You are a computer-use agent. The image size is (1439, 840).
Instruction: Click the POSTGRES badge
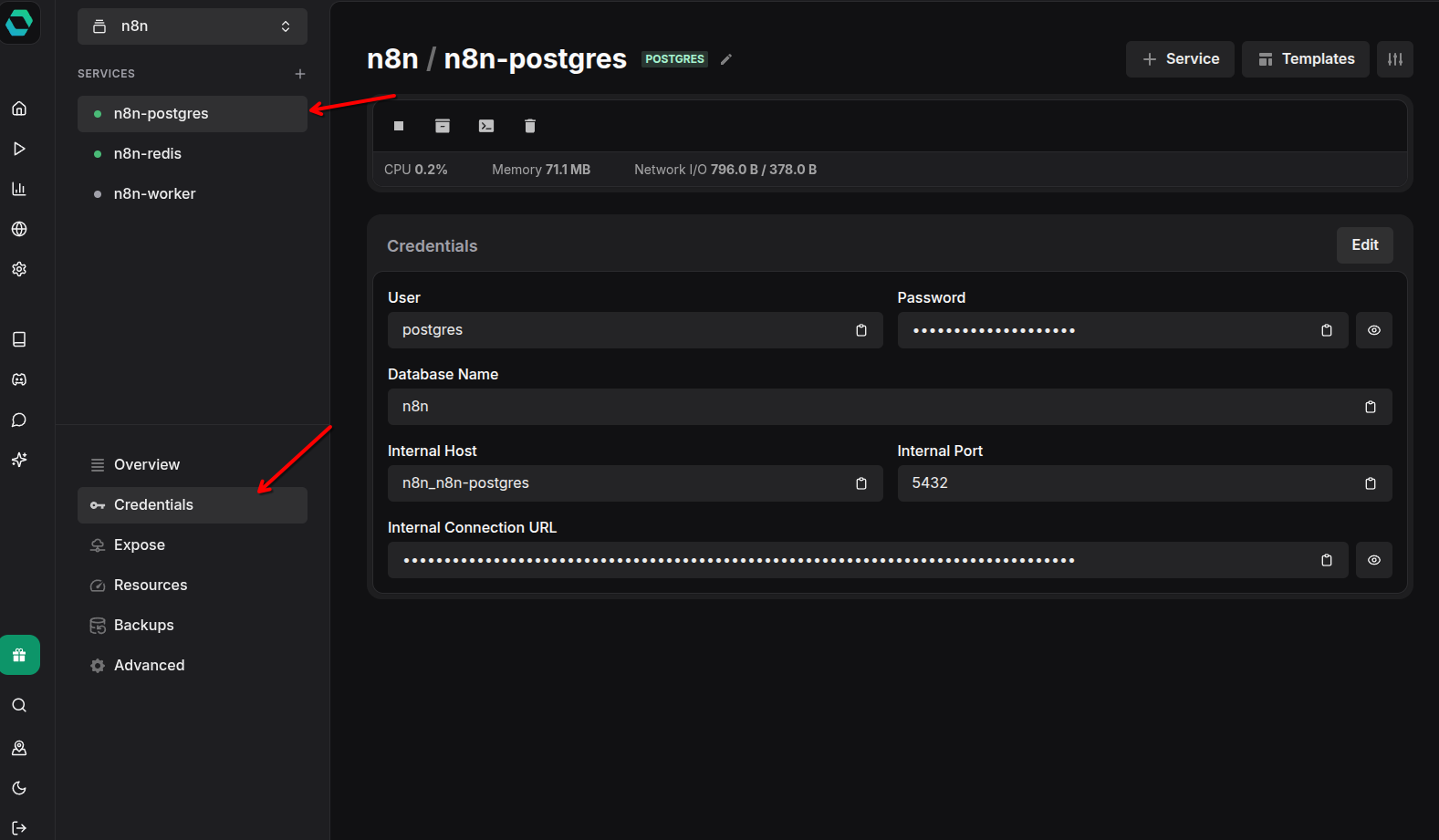coord(675,59)
